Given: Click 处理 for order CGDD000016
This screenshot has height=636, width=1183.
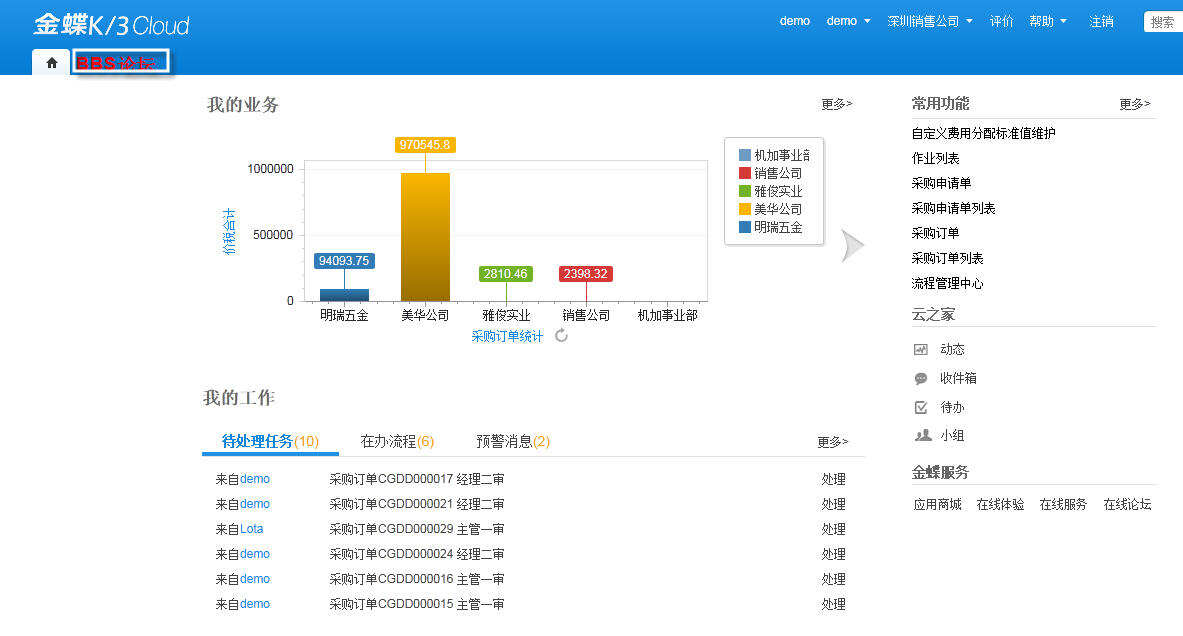Looking at the screenshot, I should pyautogui.click(x=834, y=579).
